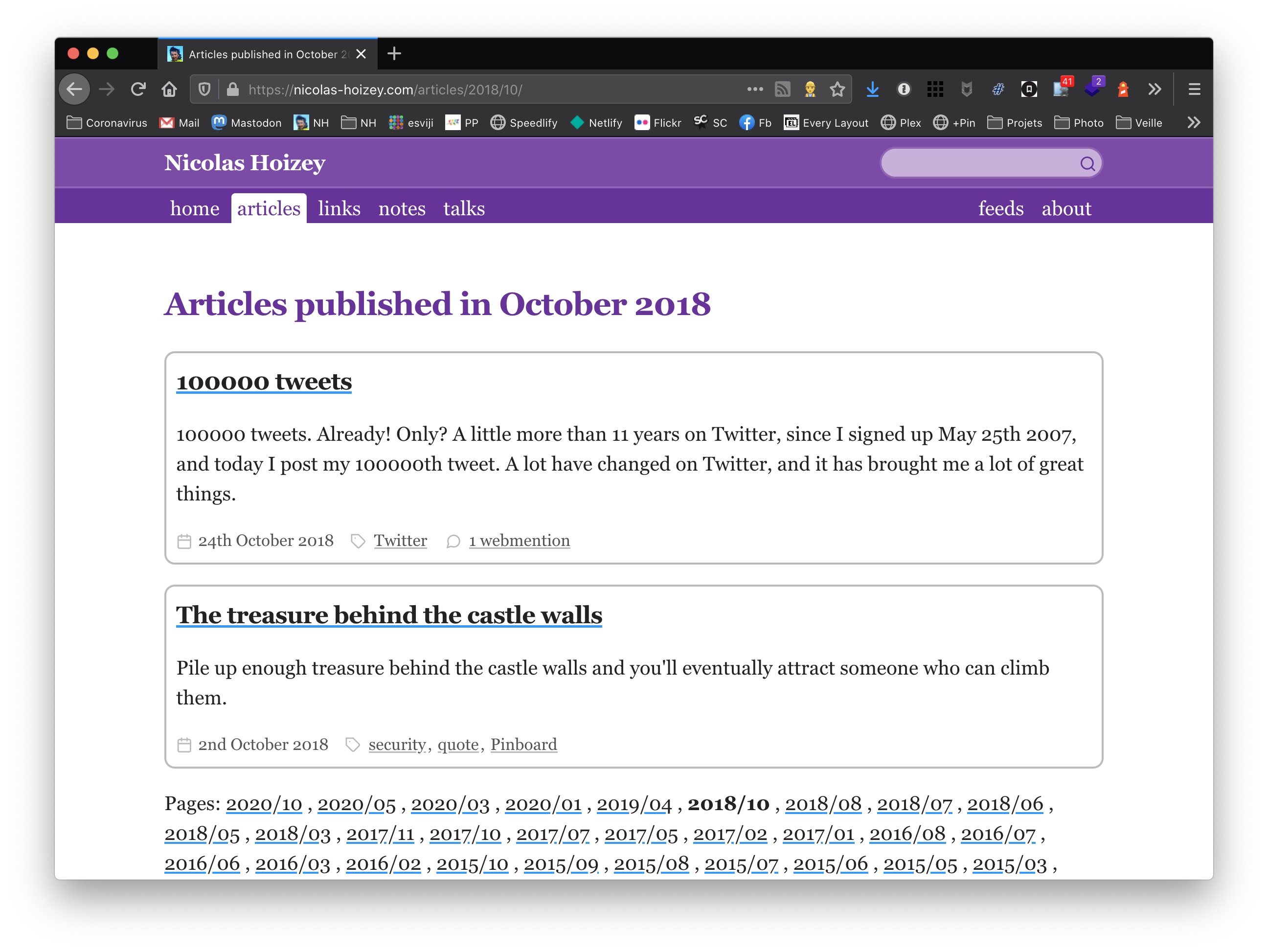Image resolution: width=1268 pixels, height=952 pixels.
Task: Click the Twitter tag on the first article
Action: coord(399,540)
